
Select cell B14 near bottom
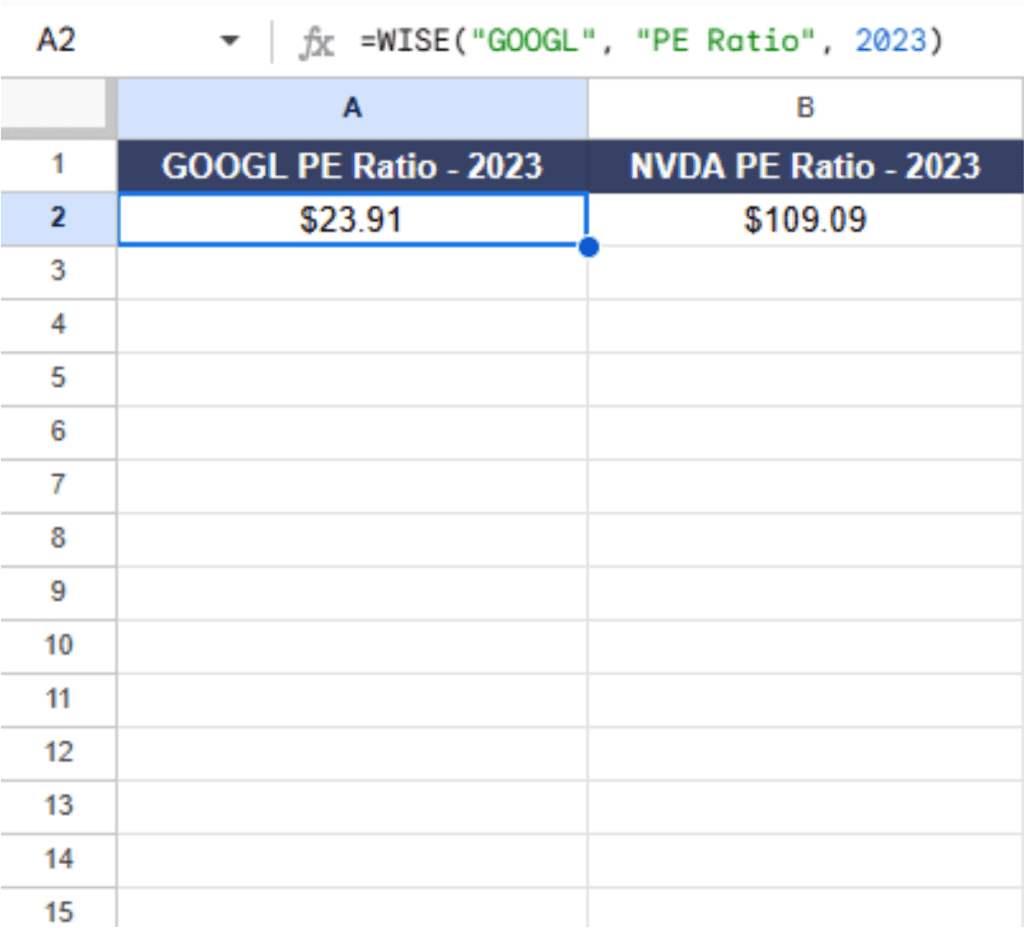click(x=805, y=859)
